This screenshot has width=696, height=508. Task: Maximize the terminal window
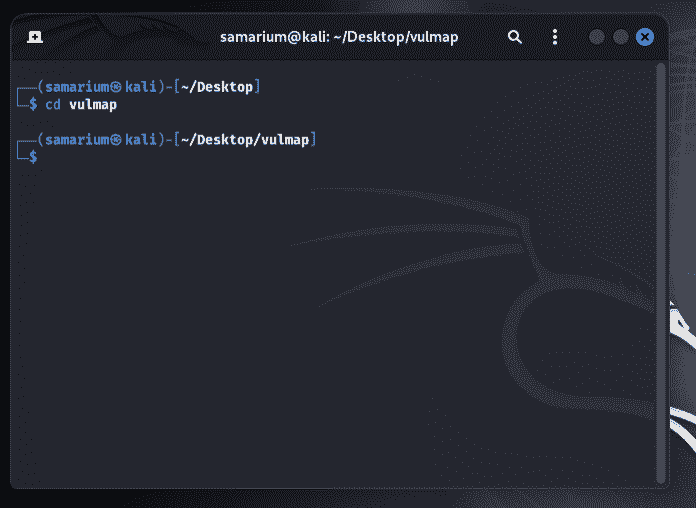tap(621, 37)
